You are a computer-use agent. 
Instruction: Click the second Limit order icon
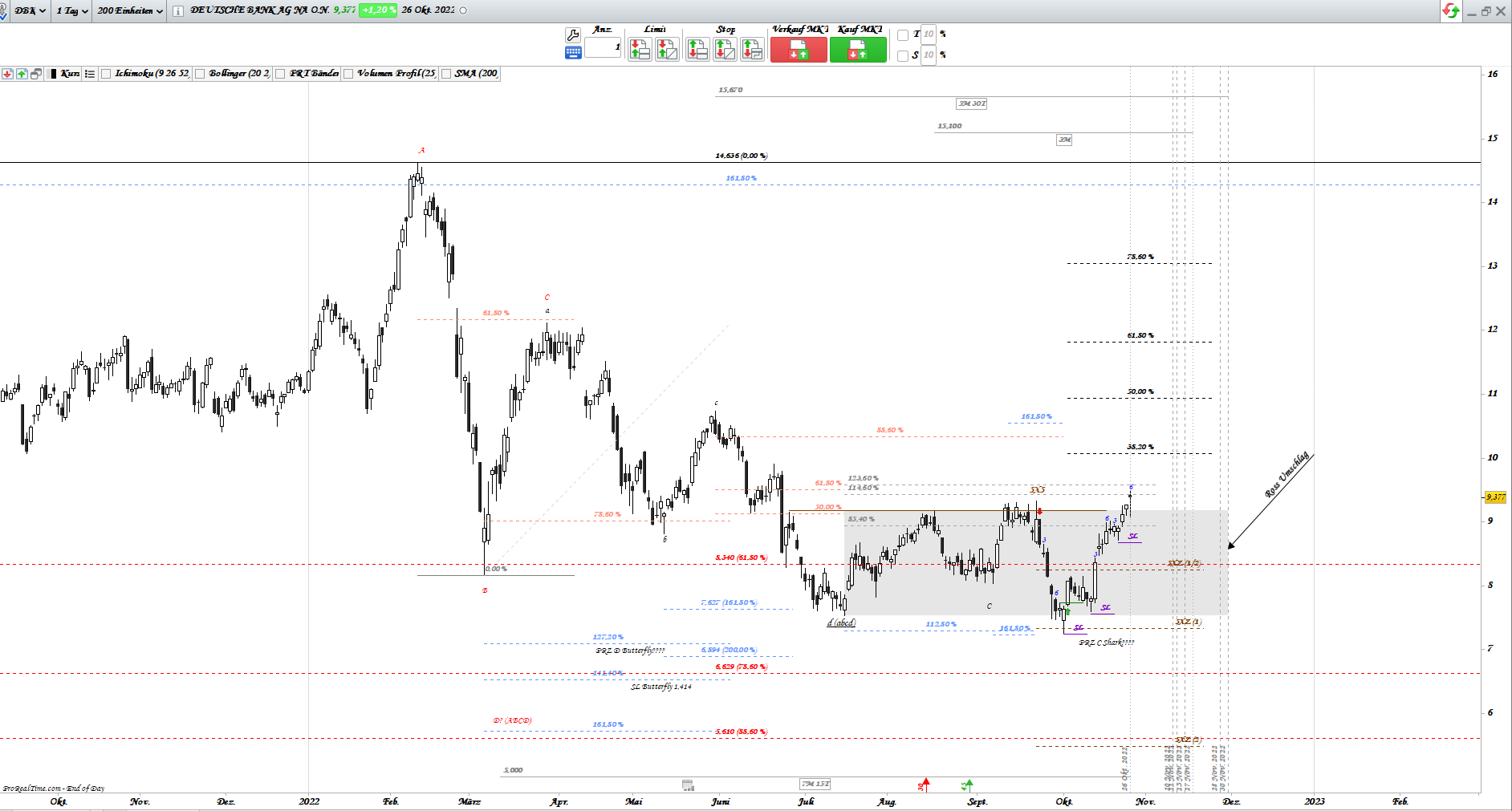point(667,50)
